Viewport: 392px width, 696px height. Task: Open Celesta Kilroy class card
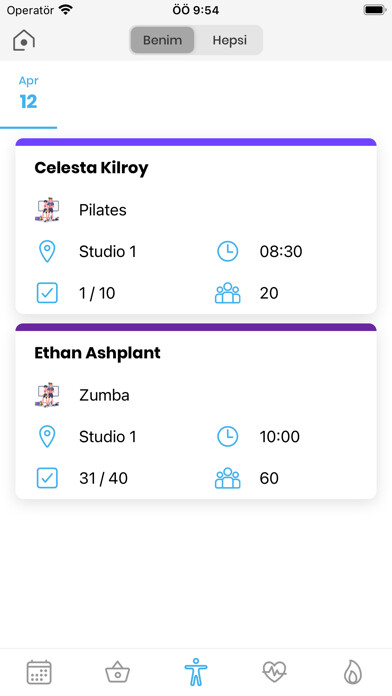coord(196,226)
